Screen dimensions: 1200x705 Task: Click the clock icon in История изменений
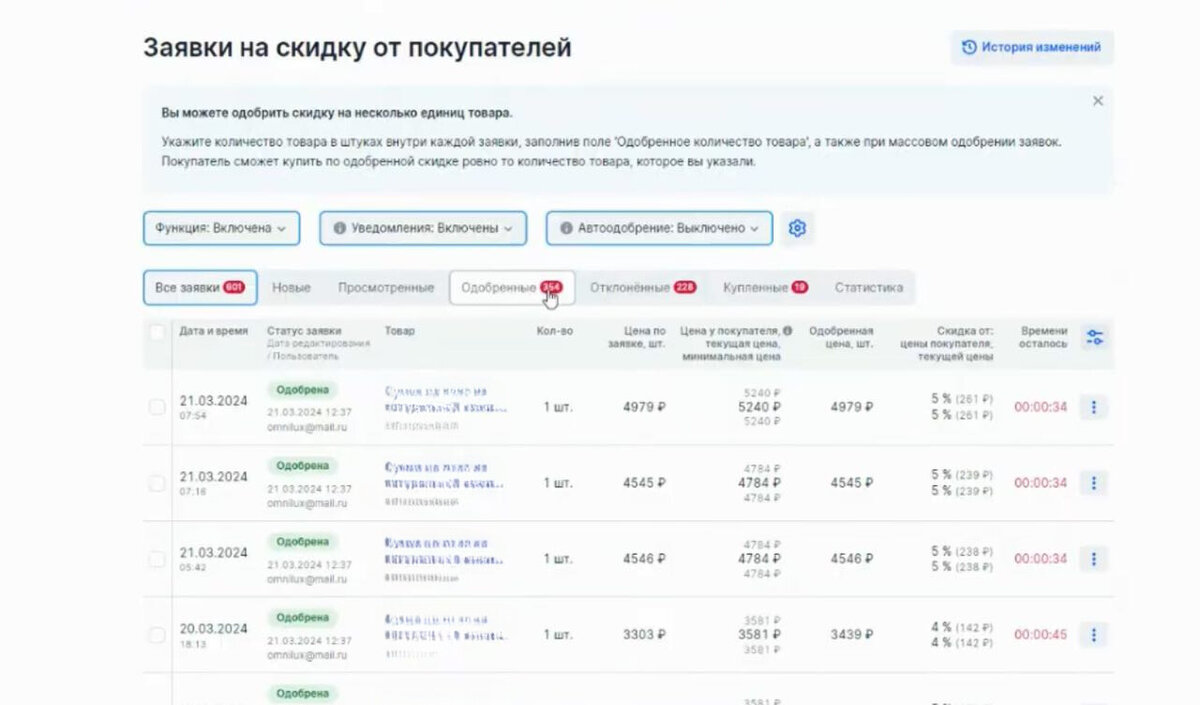[966, 47]
